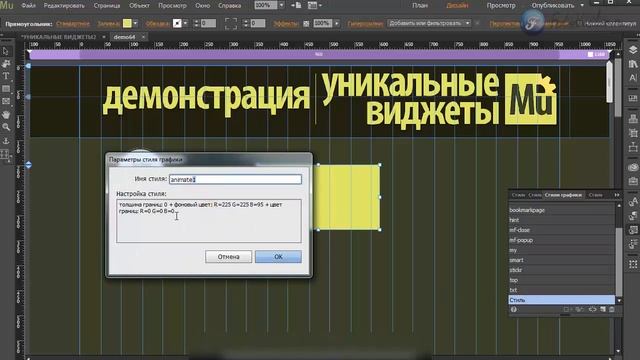
Task: Click the OK button in dialog
Action: click(278, 257)
